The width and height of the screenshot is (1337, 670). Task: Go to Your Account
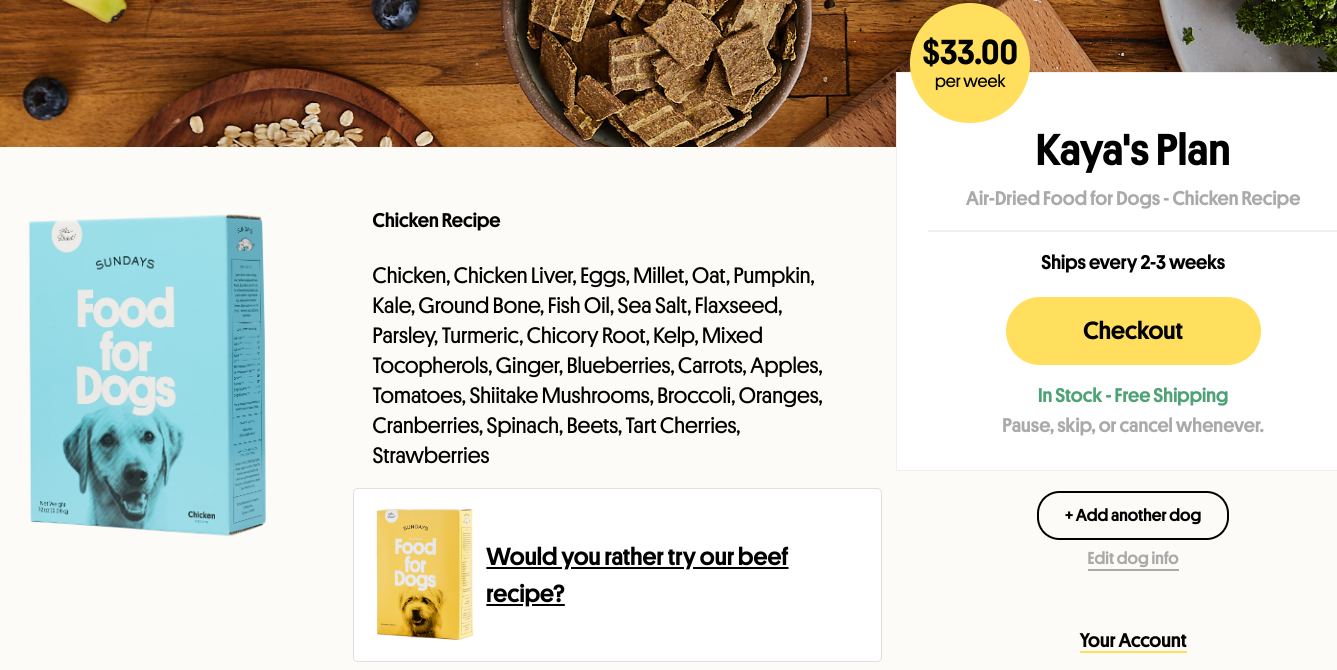click(1132, 640)
